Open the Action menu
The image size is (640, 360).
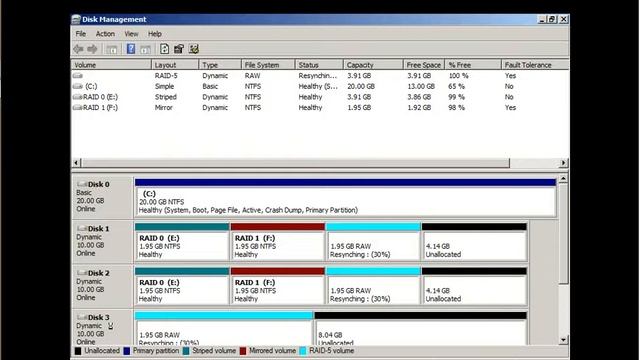coord(105,34)
